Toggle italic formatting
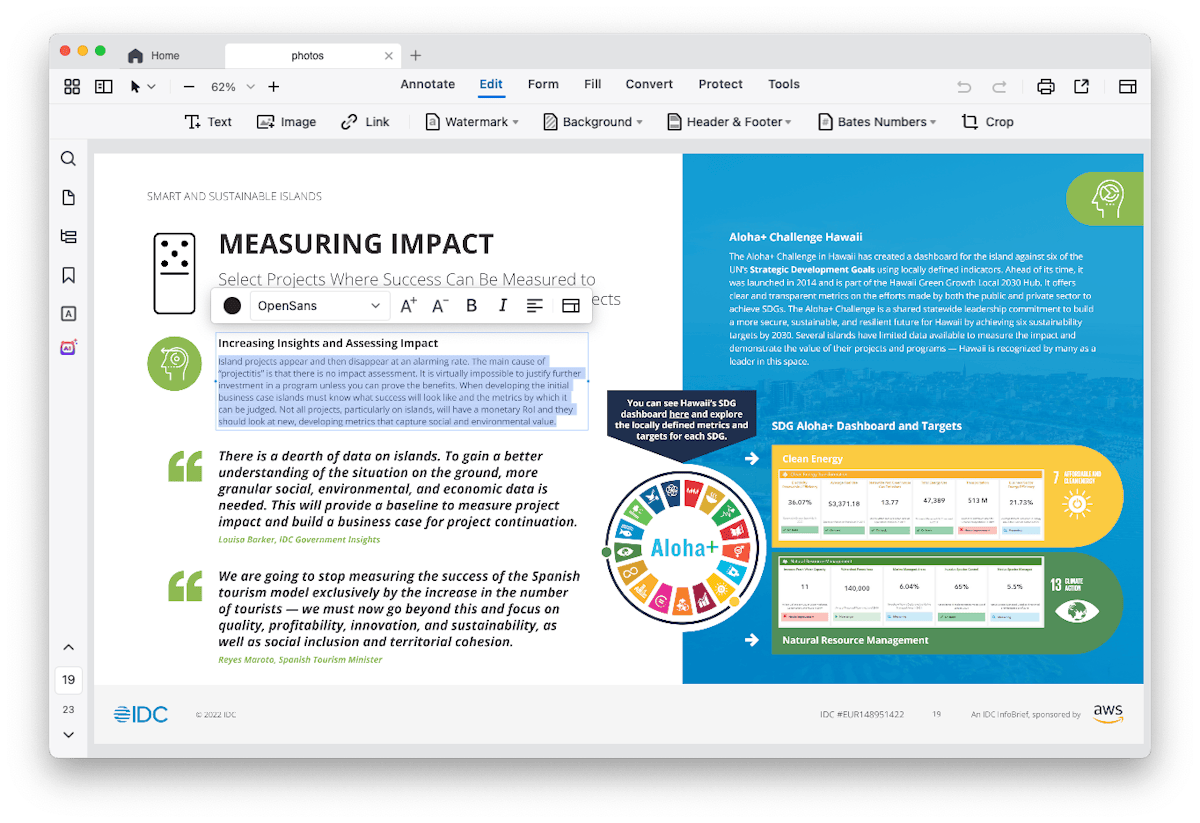Screen dimensions: 1200x823 [x=503, y=306]
